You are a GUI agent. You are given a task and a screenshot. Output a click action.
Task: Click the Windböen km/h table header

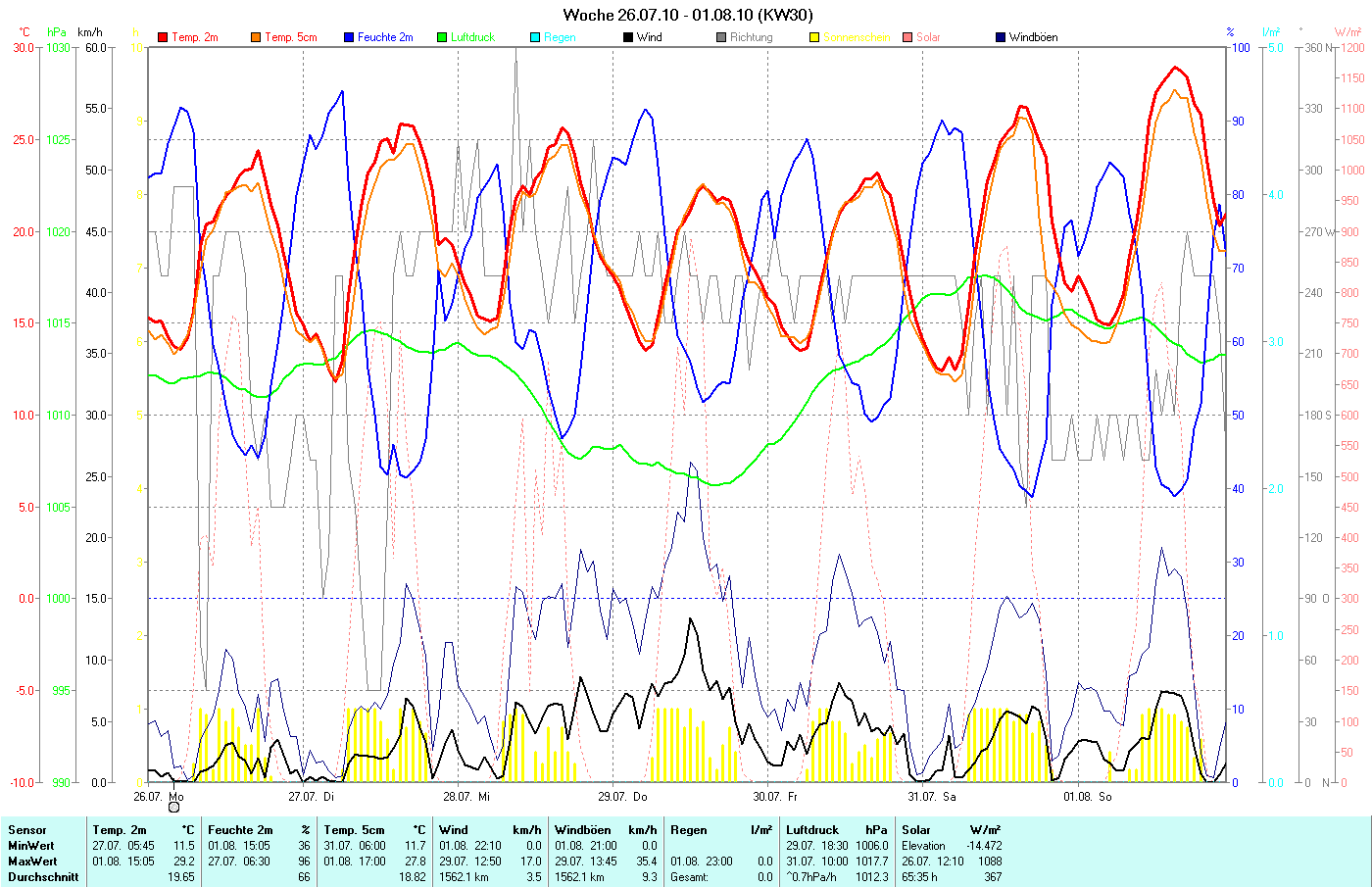[x=605, y=830]
